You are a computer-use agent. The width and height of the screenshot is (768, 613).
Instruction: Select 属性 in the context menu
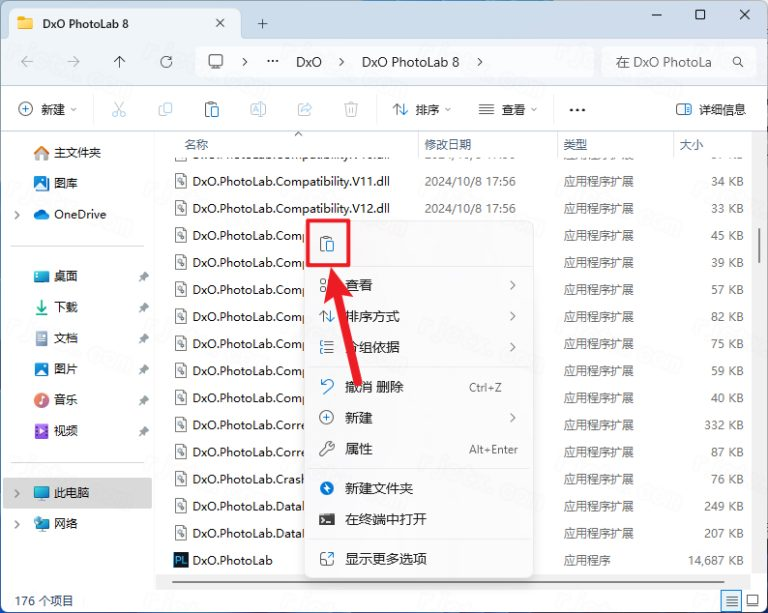pos(358,449)
